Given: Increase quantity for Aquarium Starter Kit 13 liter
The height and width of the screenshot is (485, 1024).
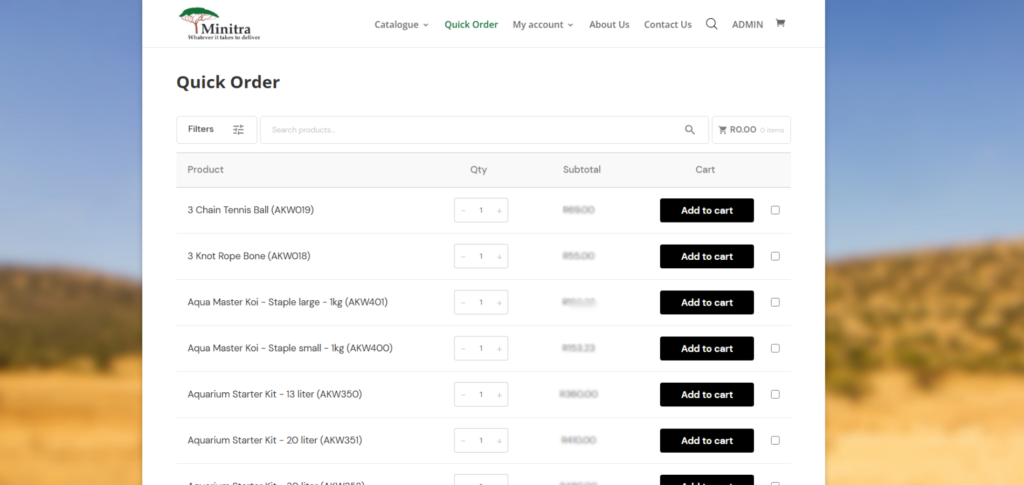Looking at the screenshot, I should (x=499, y=395).
